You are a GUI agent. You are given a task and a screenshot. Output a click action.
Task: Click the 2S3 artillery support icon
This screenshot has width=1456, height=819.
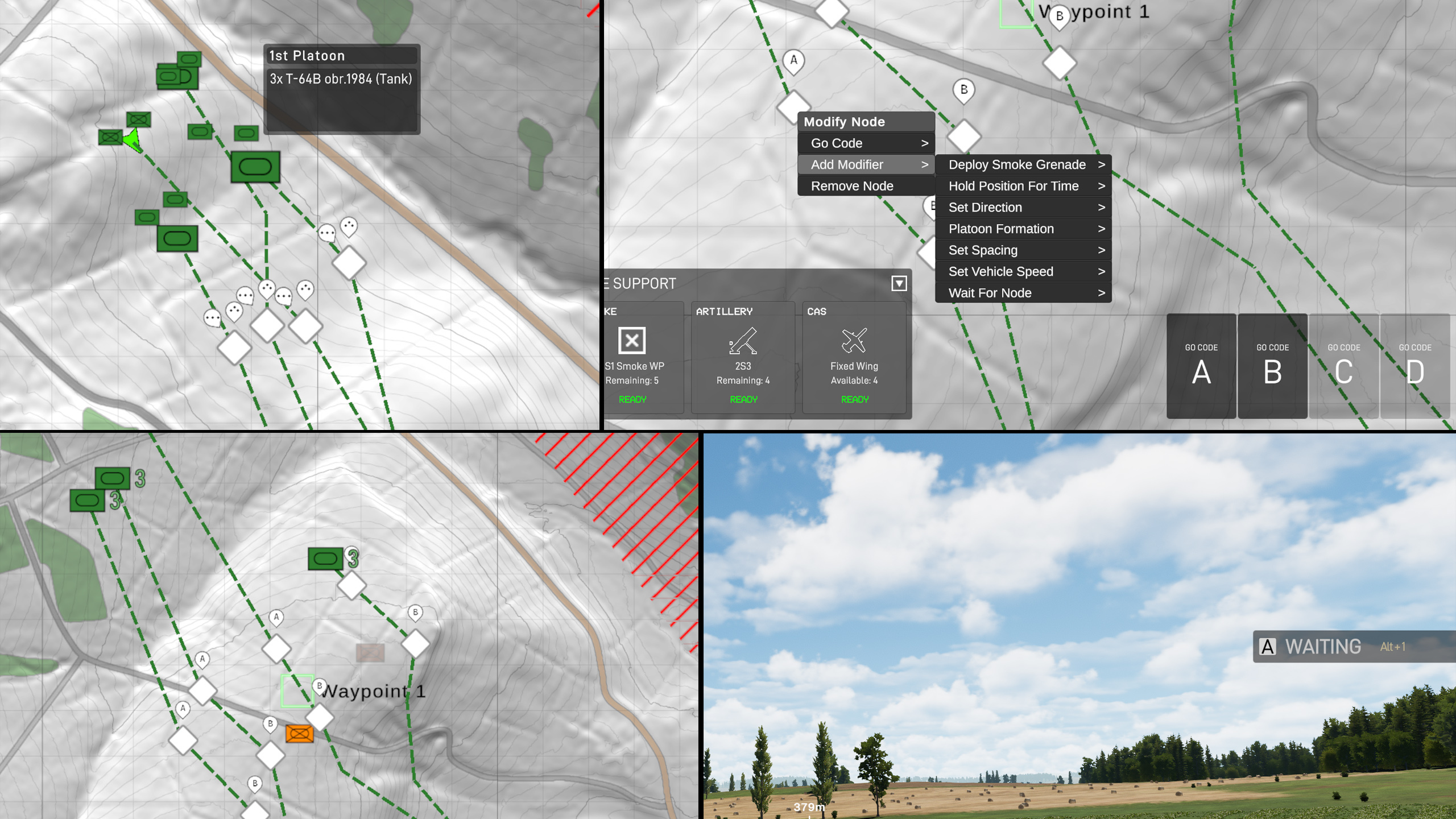click(x=743, y=341)
